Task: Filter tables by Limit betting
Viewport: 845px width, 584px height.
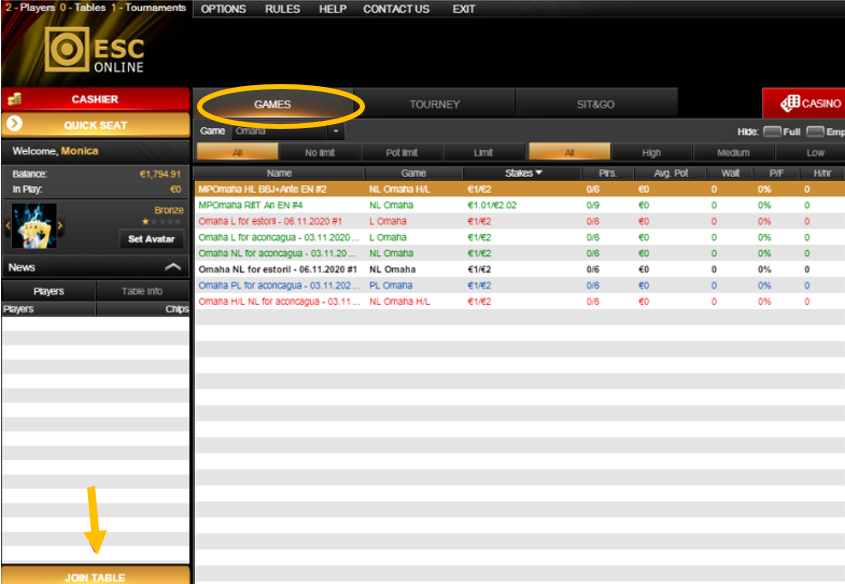Action: (x=483, y=152)
